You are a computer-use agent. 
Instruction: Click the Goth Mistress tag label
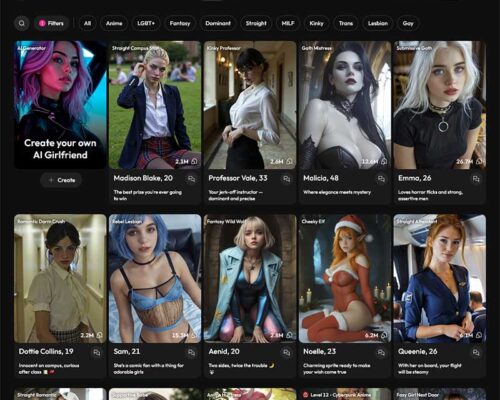[x=317, y=48]
